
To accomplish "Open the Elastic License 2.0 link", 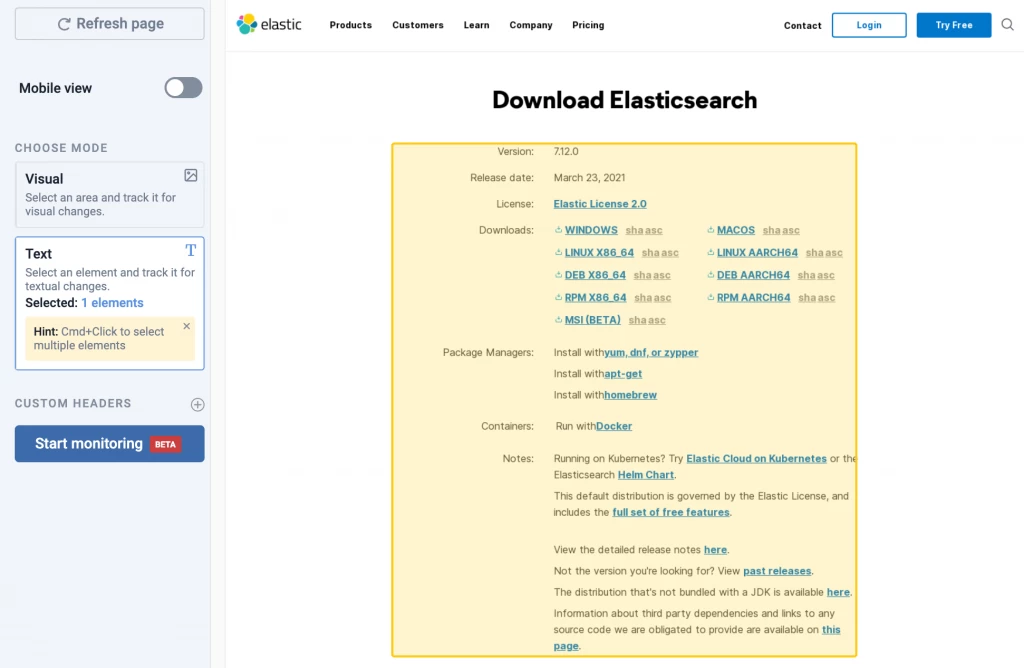I will click(x=600, y=204).
